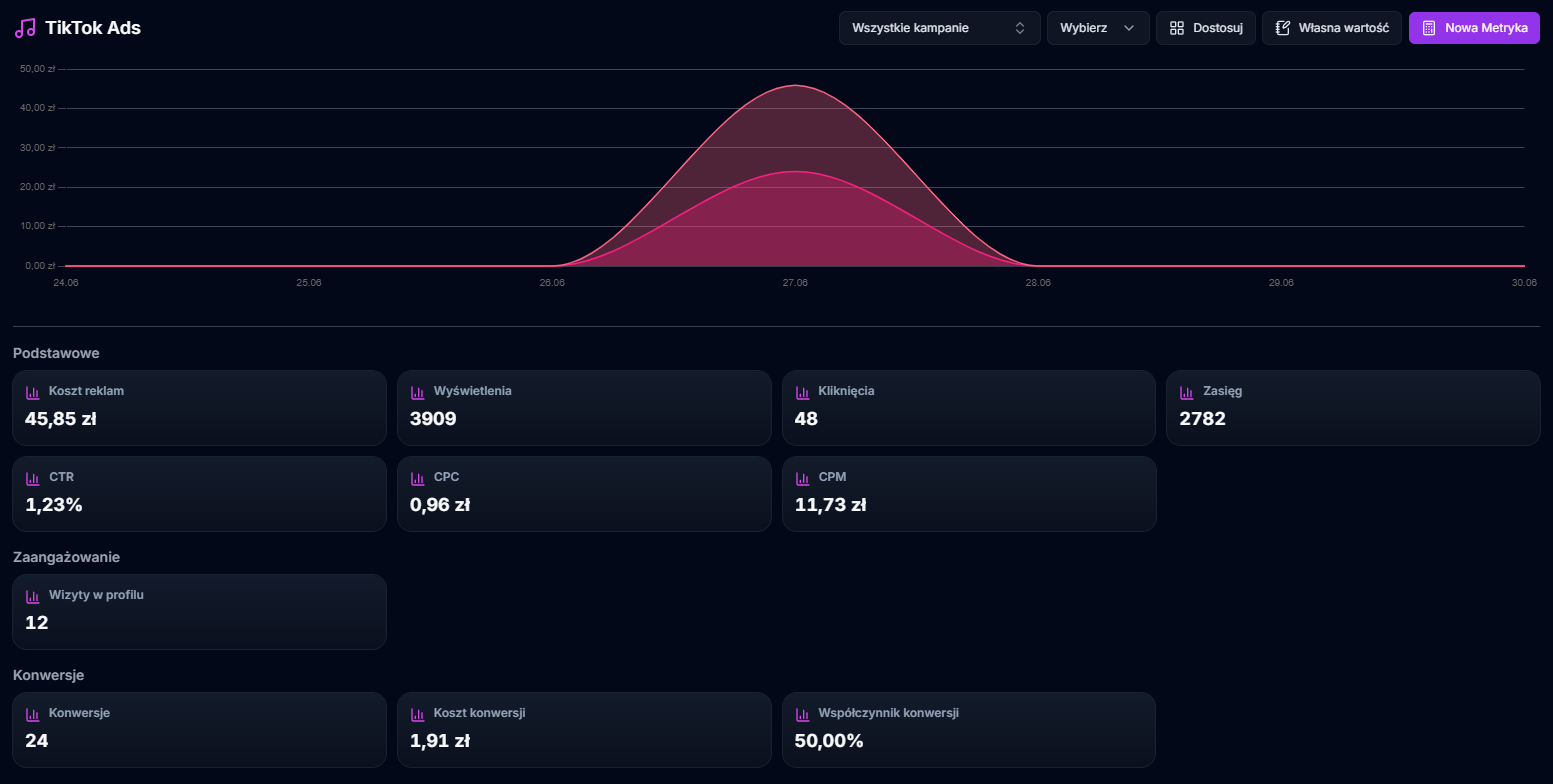Click the chart icon on the CTR card

coord(35,476)
